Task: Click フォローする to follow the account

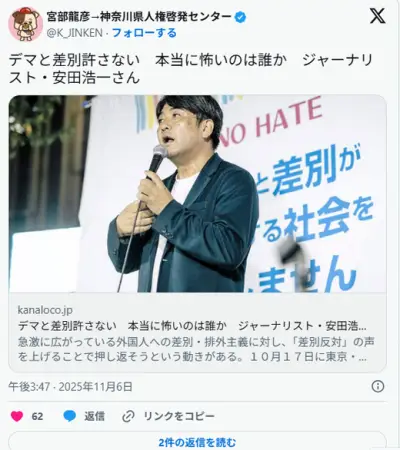Action: pos(144,33)
